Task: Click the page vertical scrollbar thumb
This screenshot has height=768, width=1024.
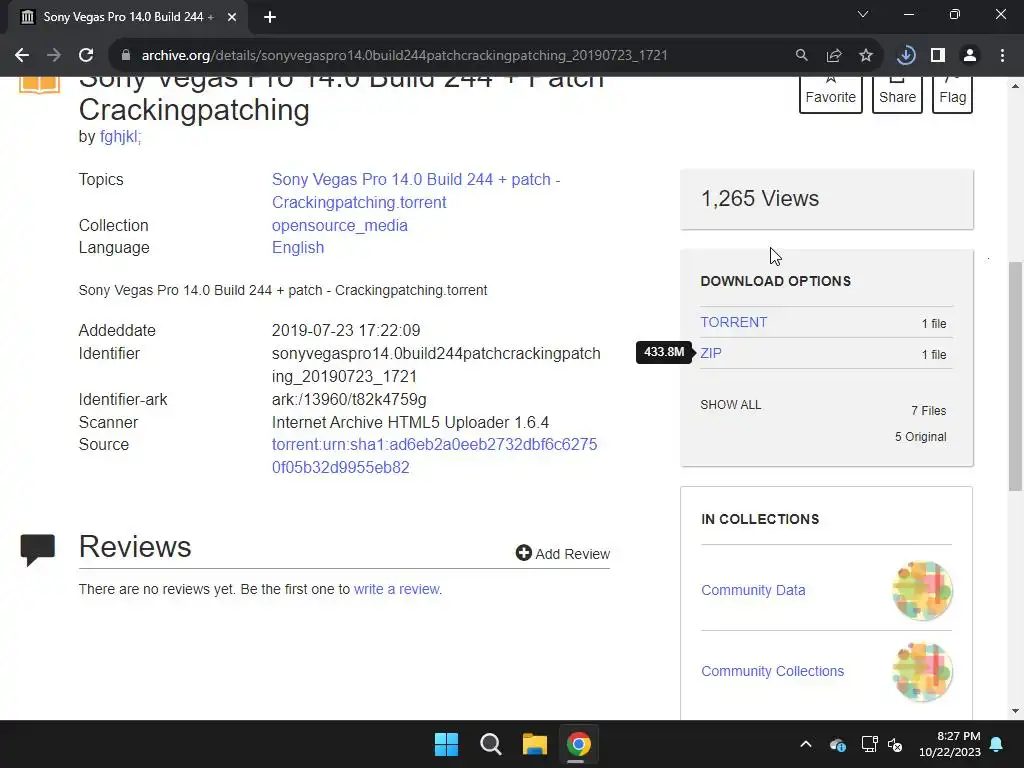Action: pos(1015,376)
